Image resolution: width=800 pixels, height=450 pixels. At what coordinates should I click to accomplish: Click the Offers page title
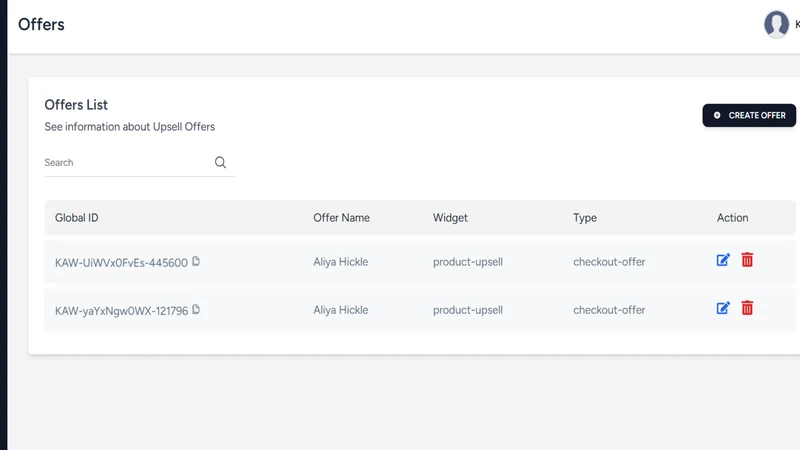coord(41,24)
